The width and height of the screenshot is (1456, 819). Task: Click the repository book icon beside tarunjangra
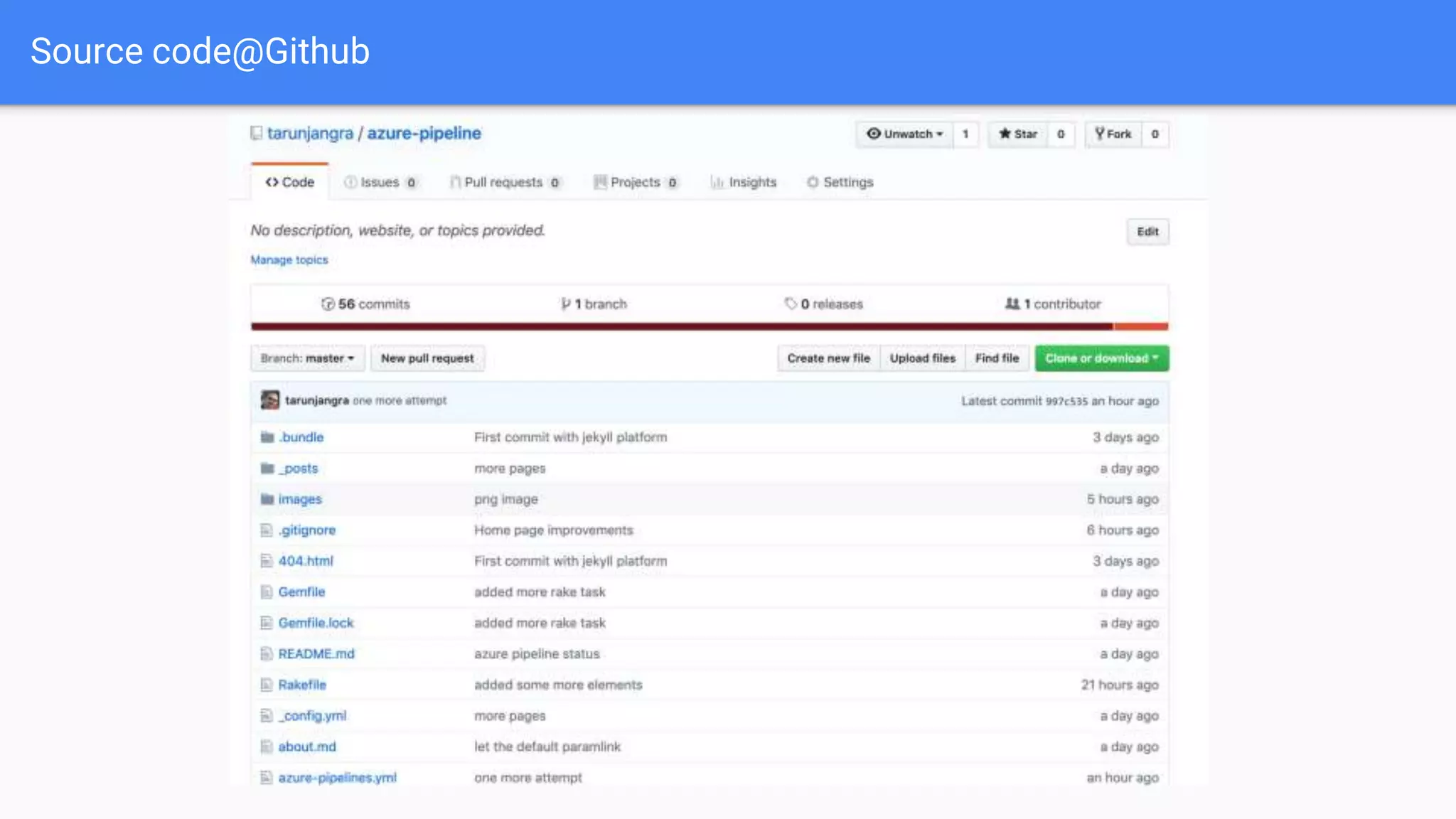257,133
